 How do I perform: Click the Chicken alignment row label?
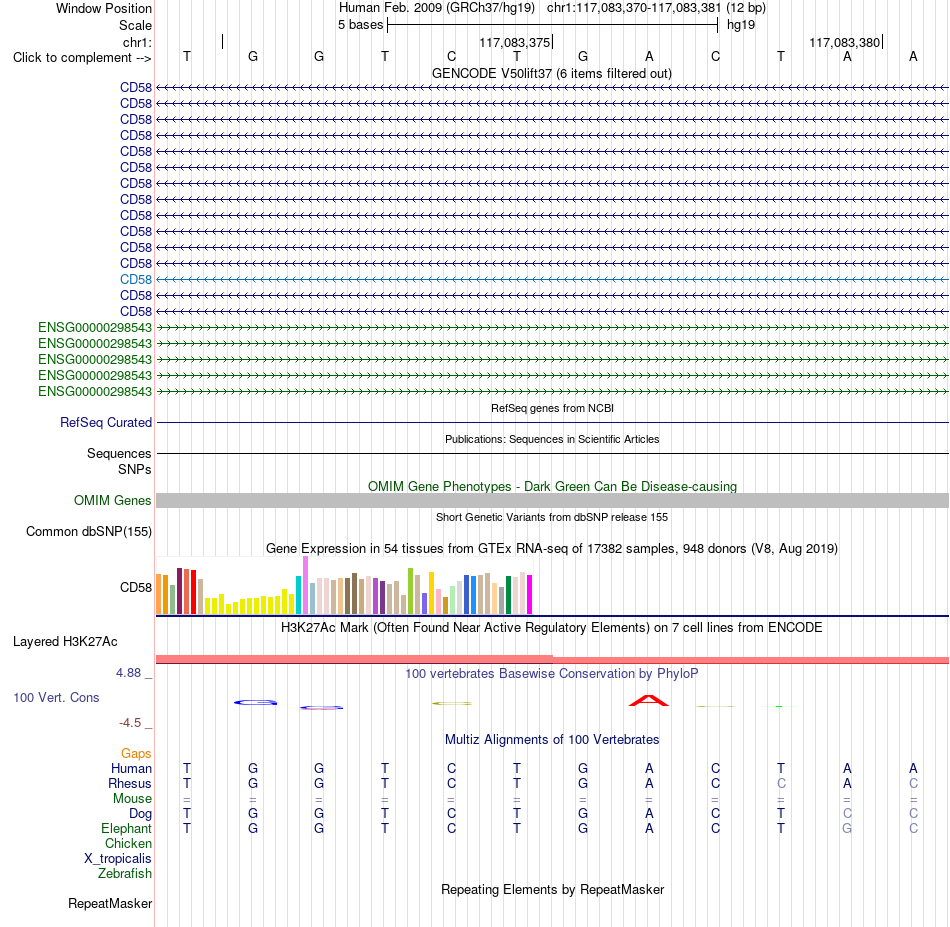(x=128, y=843)
